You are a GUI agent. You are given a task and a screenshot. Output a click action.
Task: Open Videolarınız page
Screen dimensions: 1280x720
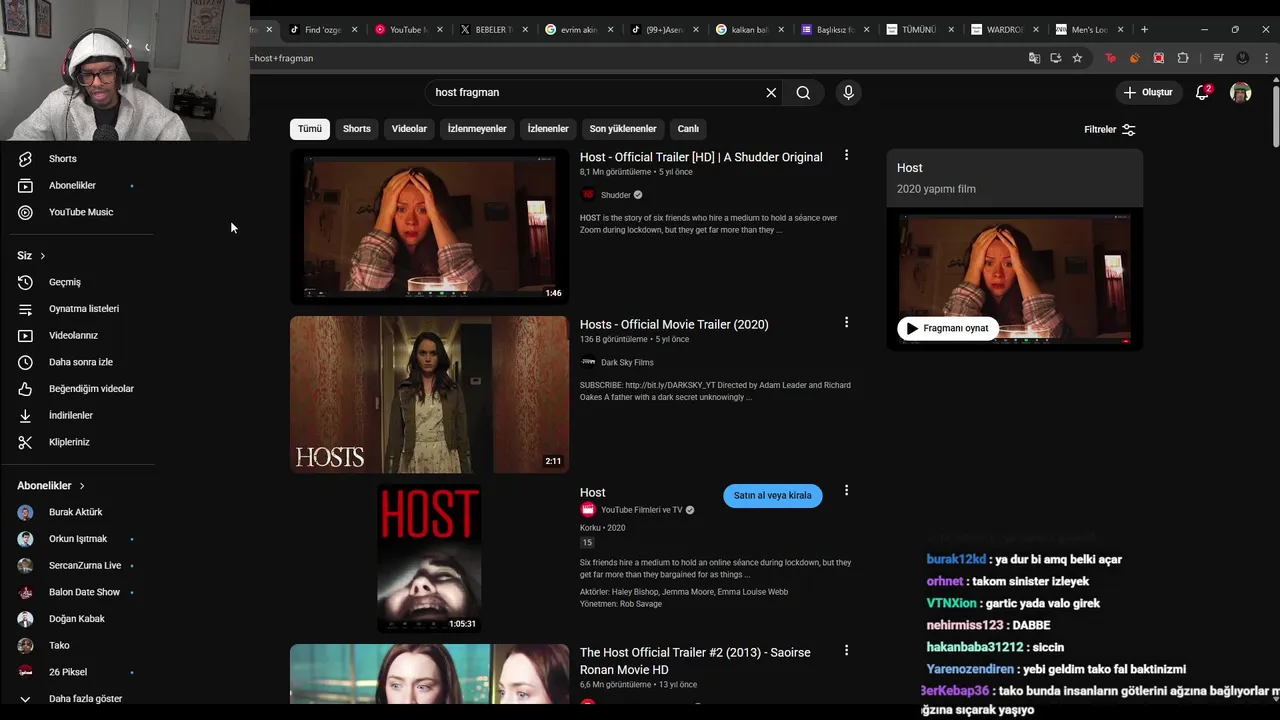(73, 335)
